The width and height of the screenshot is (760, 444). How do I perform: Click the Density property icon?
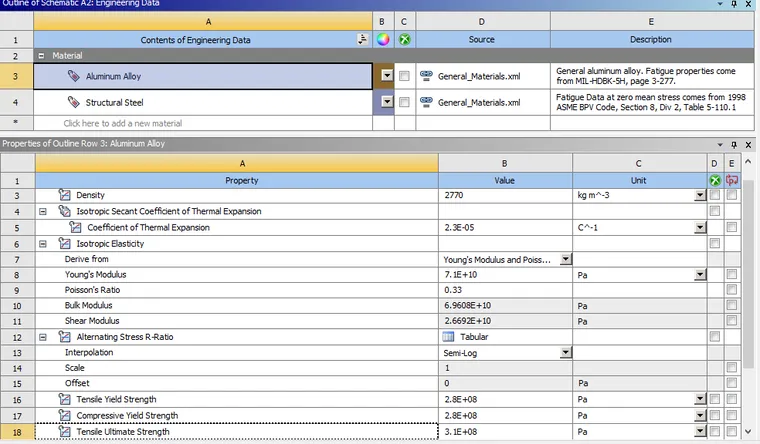(64, 195)
